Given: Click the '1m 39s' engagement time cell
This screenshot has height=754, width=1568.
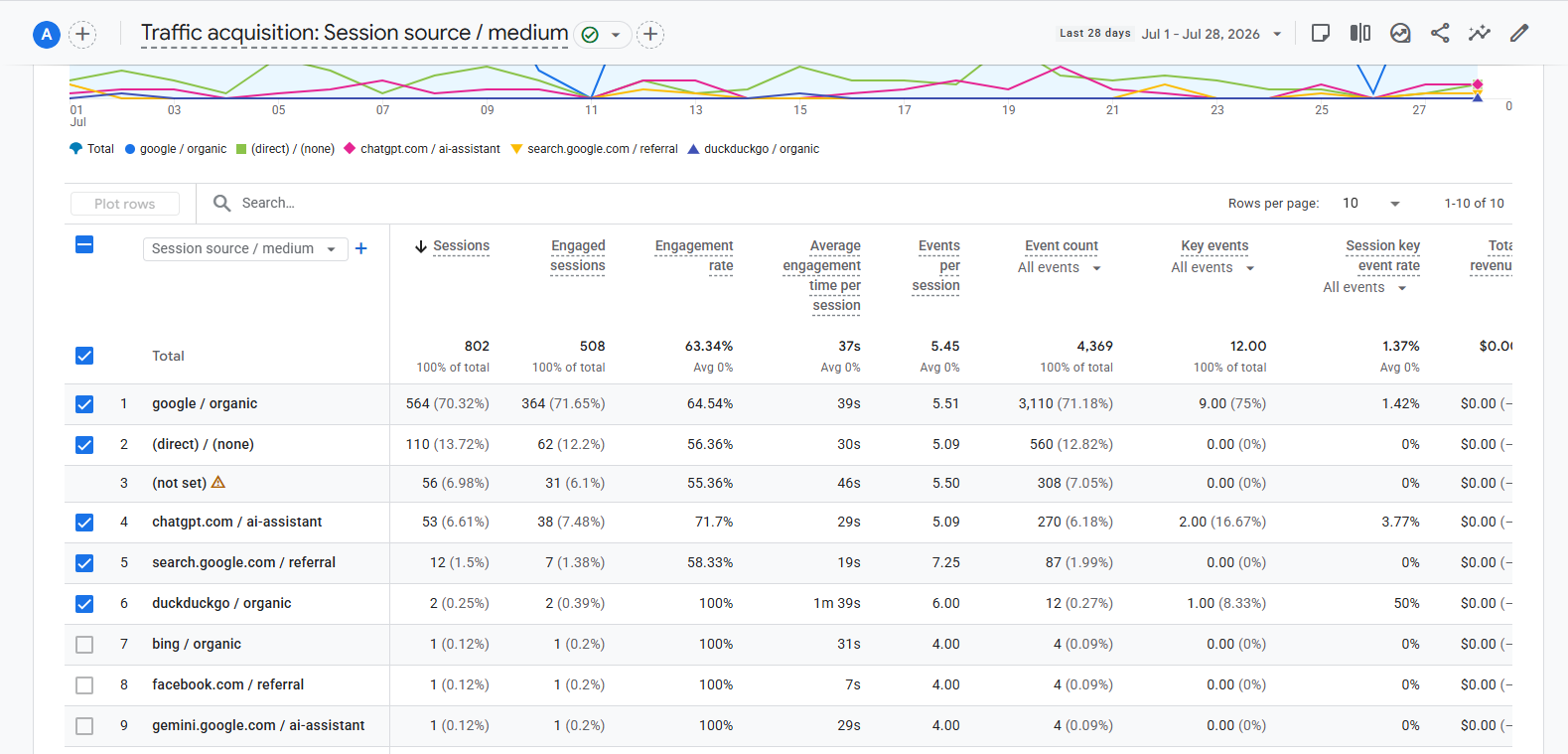Looking at the screenshot, I should (837, 603).
